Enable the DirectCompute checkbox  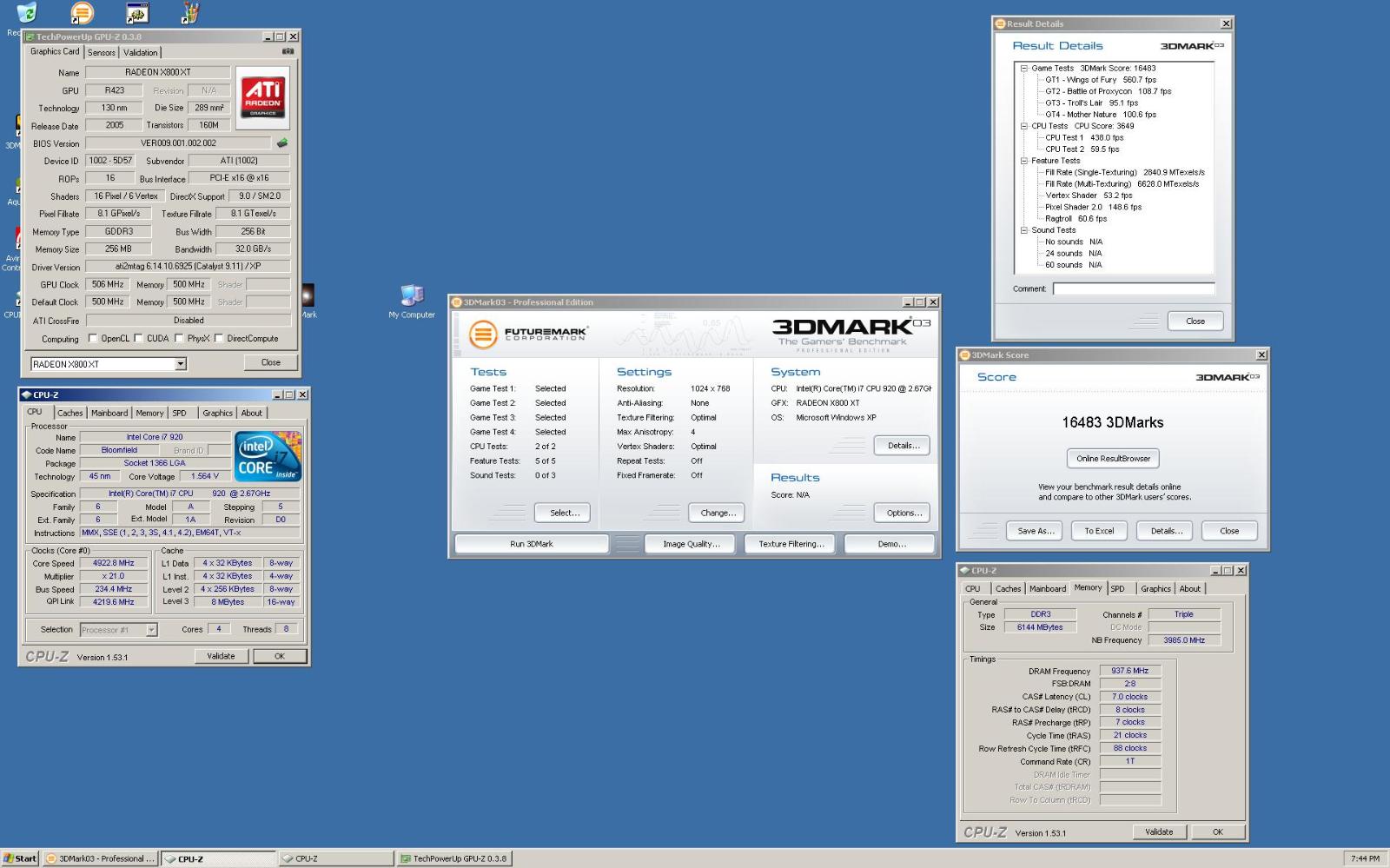[219, 339]
